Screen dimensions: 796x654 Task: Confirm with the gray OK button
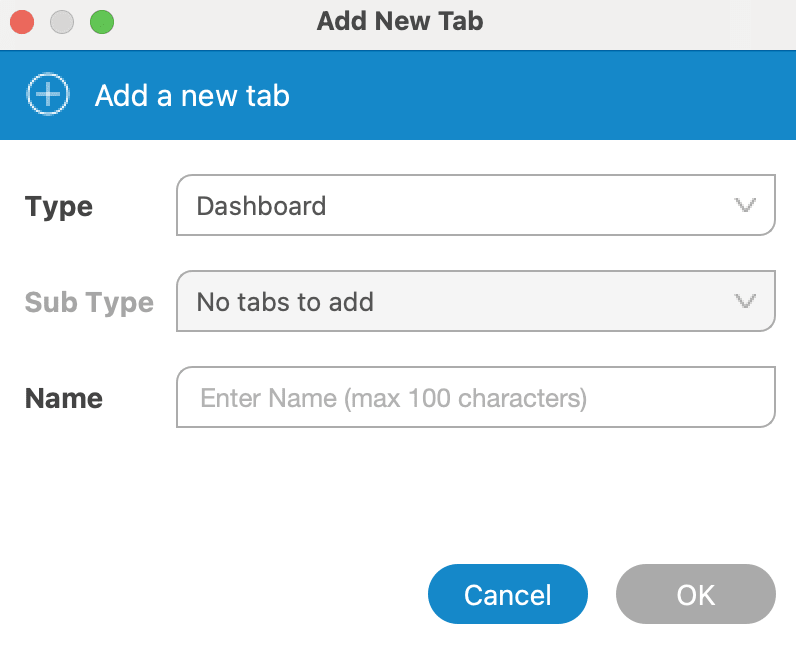point(695,594)
